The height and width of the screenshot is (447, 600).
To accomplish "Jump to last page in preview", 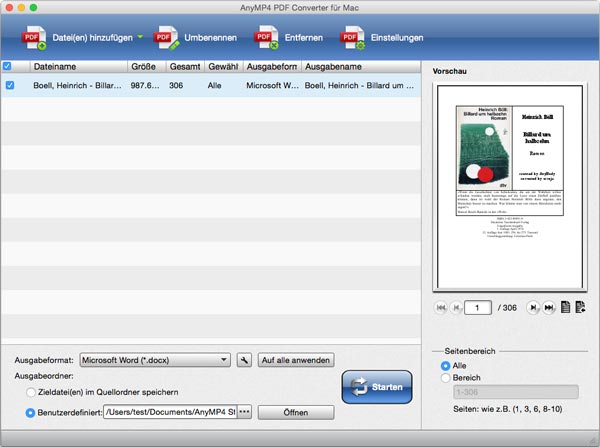I will coord(549,307).
